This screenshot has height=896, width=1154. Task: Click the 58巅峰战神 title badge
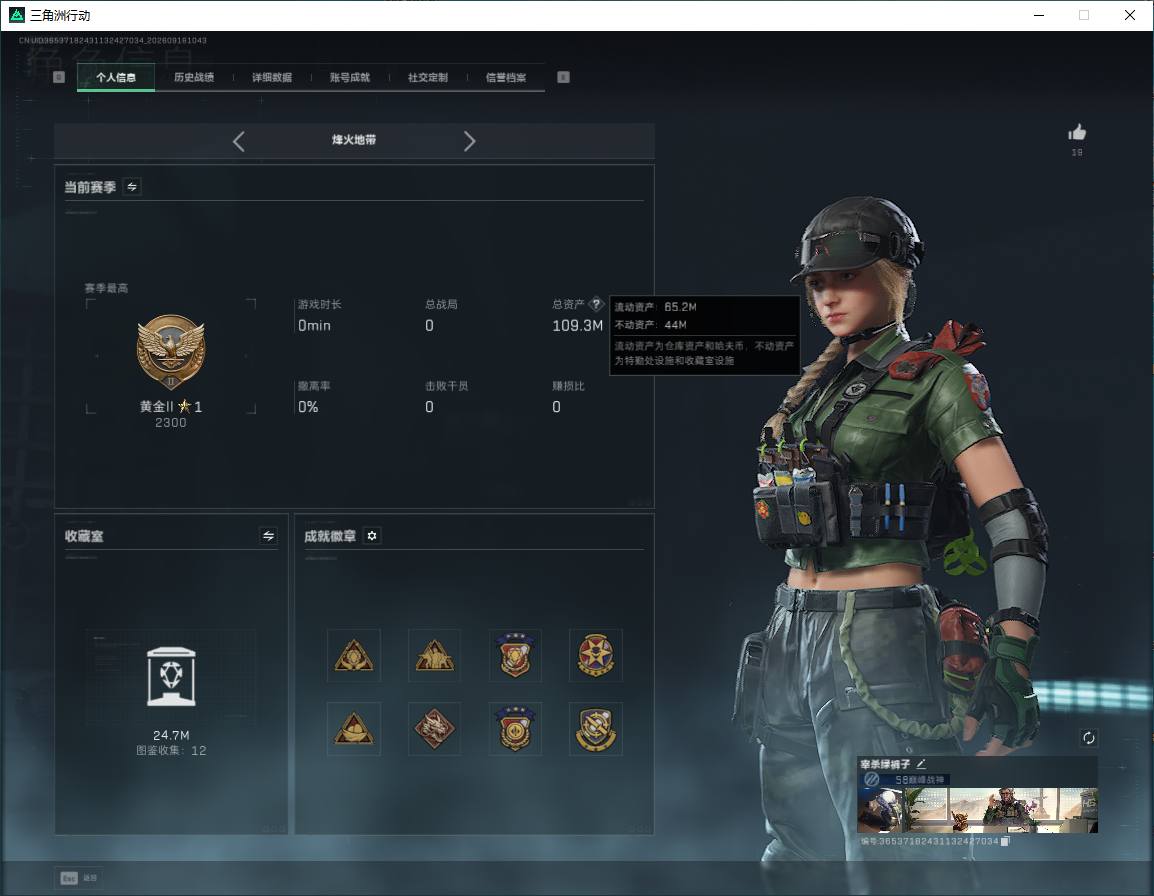[x=905, y=779]
